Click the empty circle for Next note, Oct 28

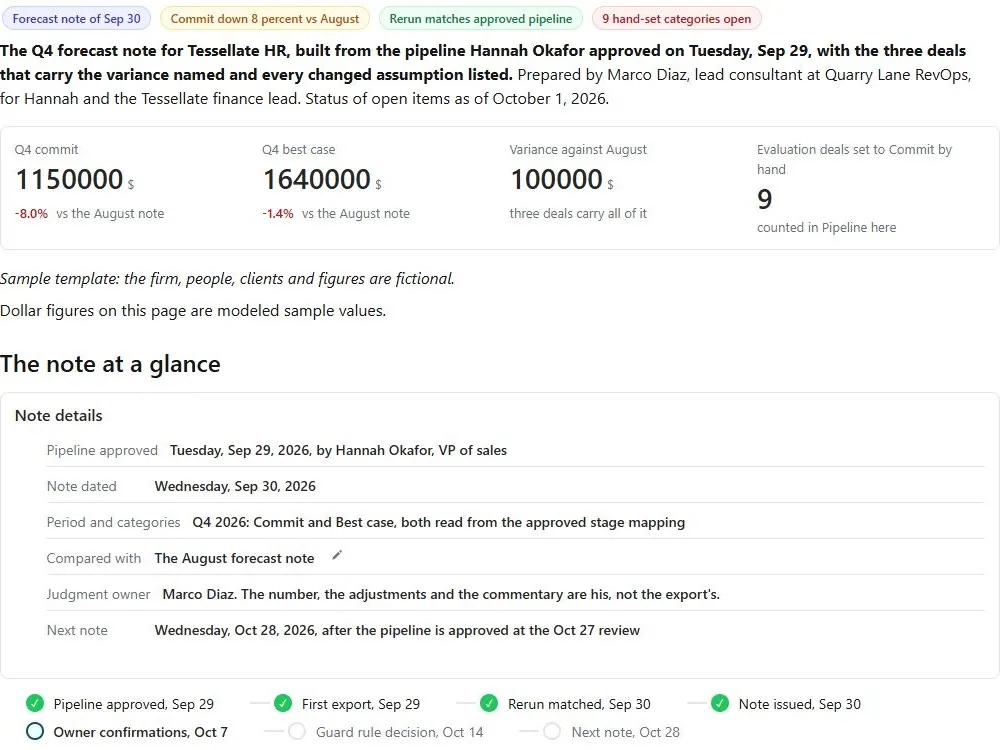click(x=552, y=731)
